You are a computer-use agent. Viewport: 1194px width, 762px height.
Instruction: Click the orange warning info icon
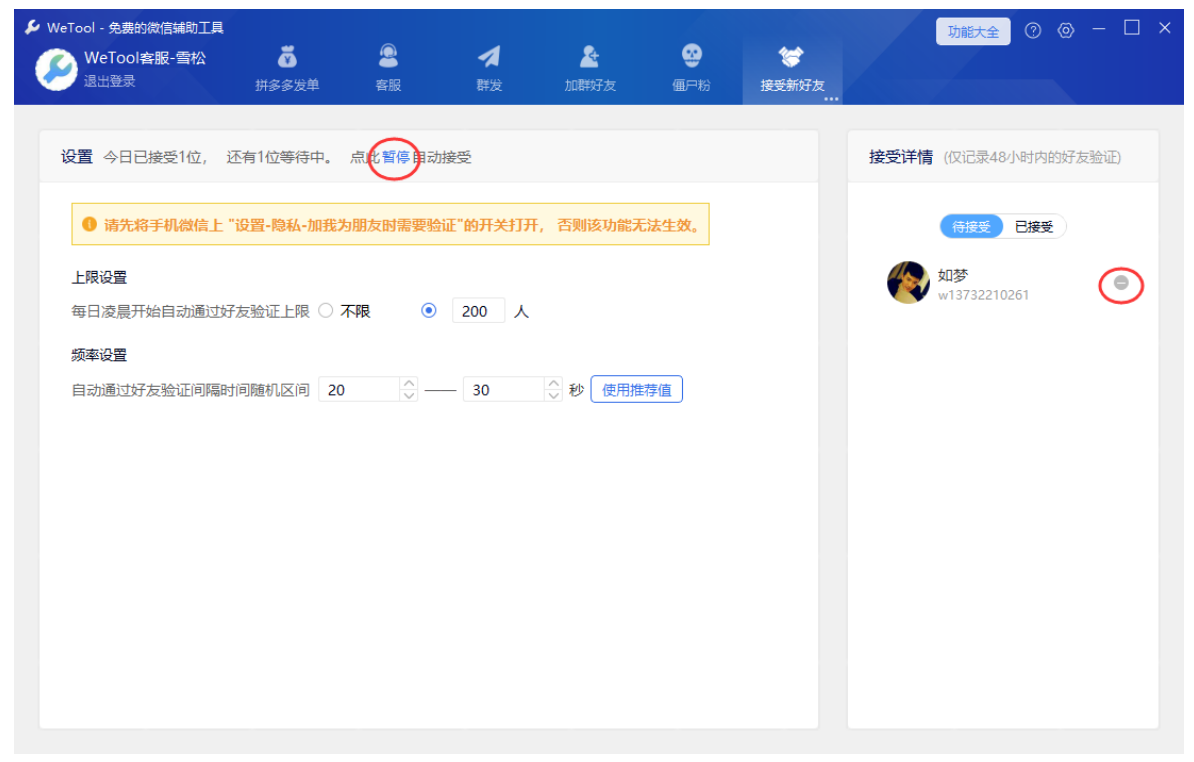pos(89,224)
